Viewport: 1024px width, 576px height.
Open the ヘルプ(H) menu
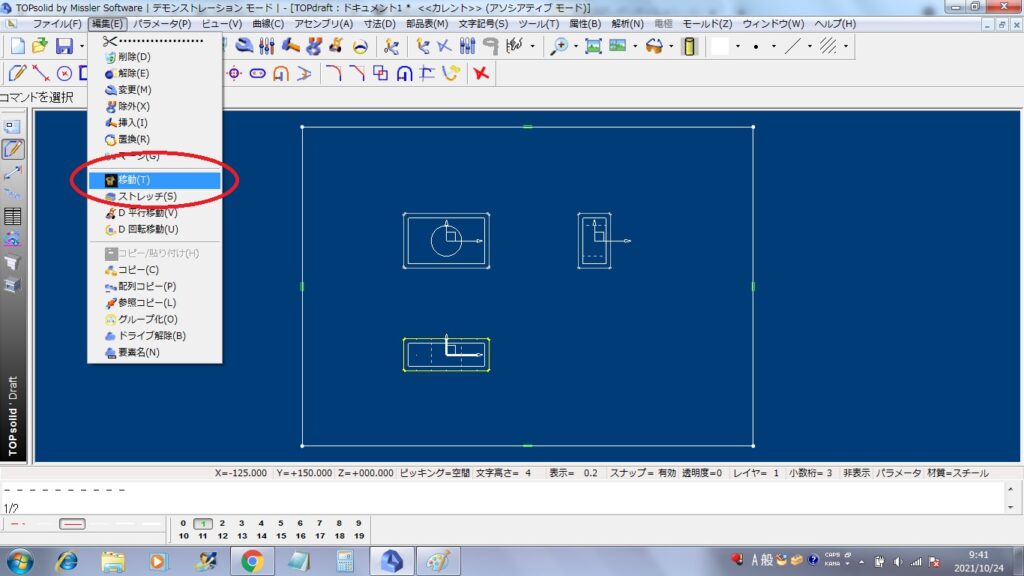pos(835,24)
